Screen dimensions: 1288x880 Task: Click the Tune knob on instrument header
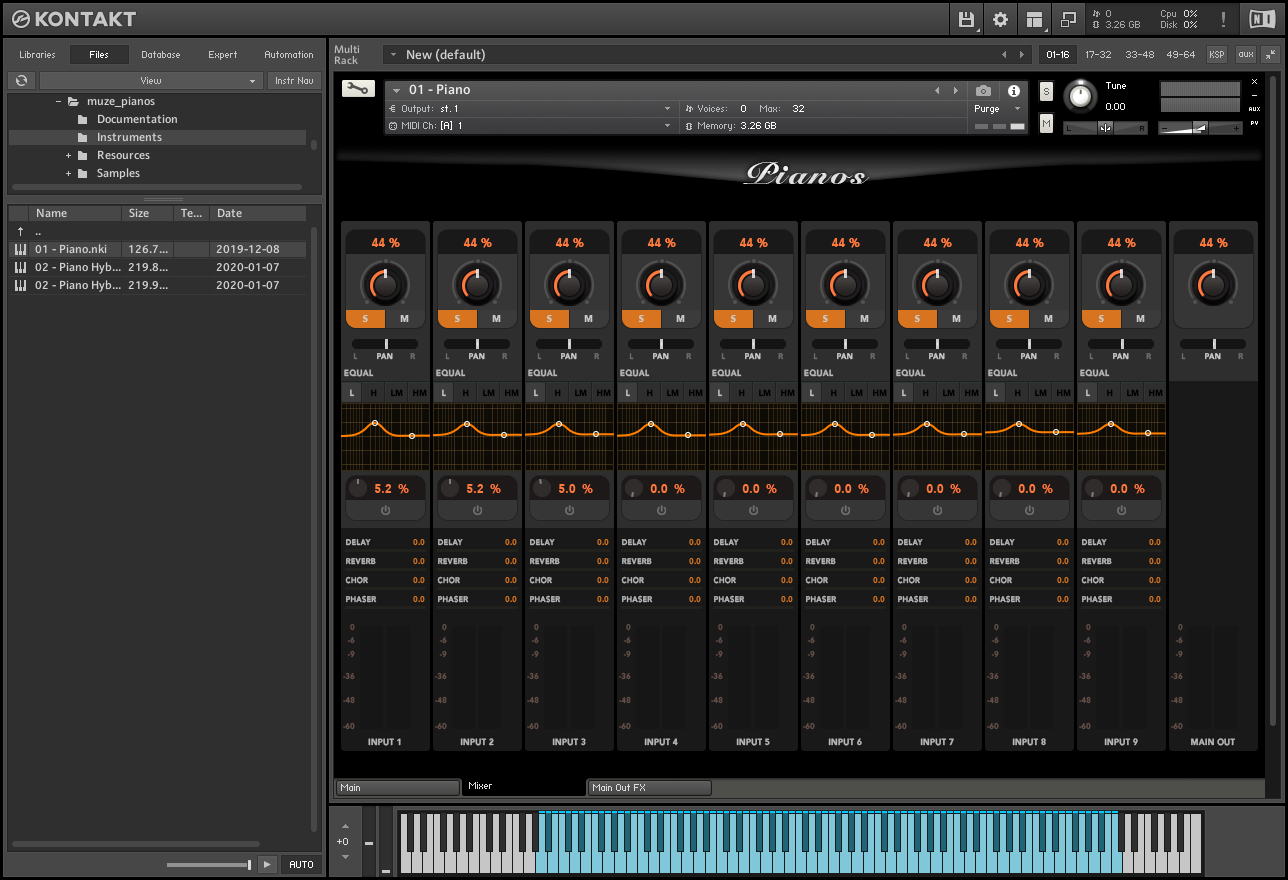tap(1080, 96)
